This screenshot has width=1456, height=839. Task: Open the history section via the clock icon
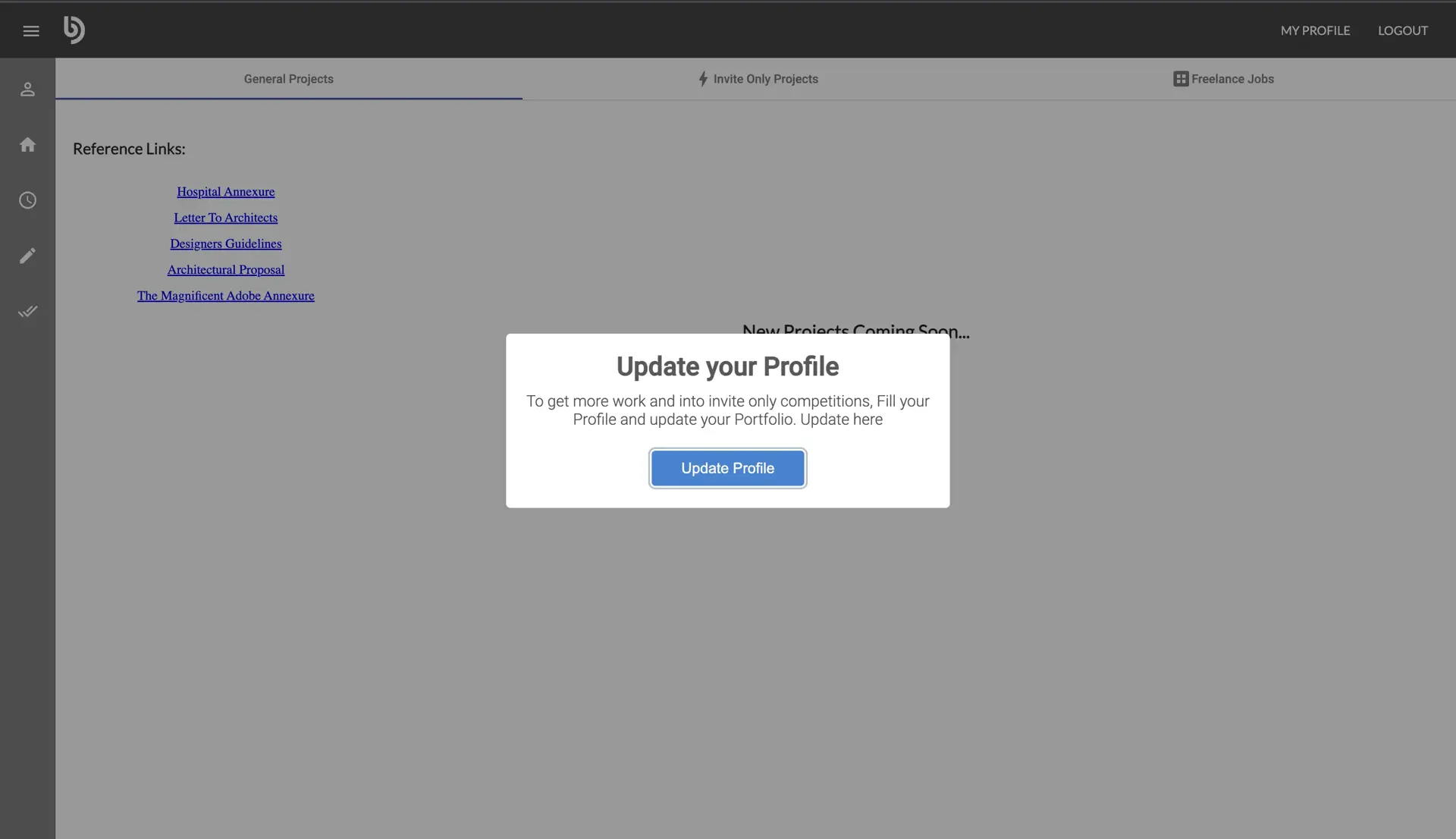(x=28, y=200)
